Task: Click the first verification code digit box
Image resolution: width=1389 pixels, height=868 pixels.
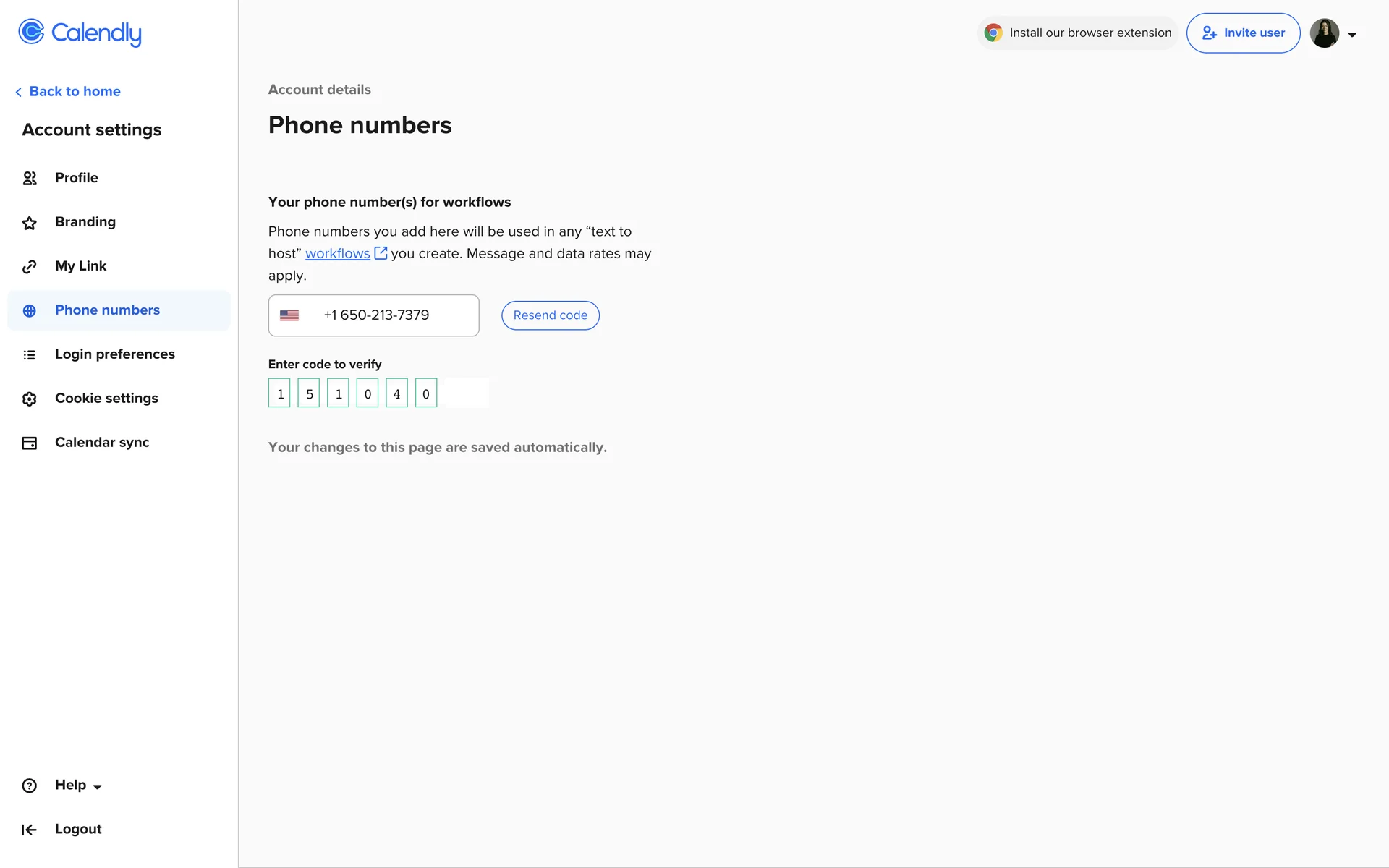Action: point(279,393)
